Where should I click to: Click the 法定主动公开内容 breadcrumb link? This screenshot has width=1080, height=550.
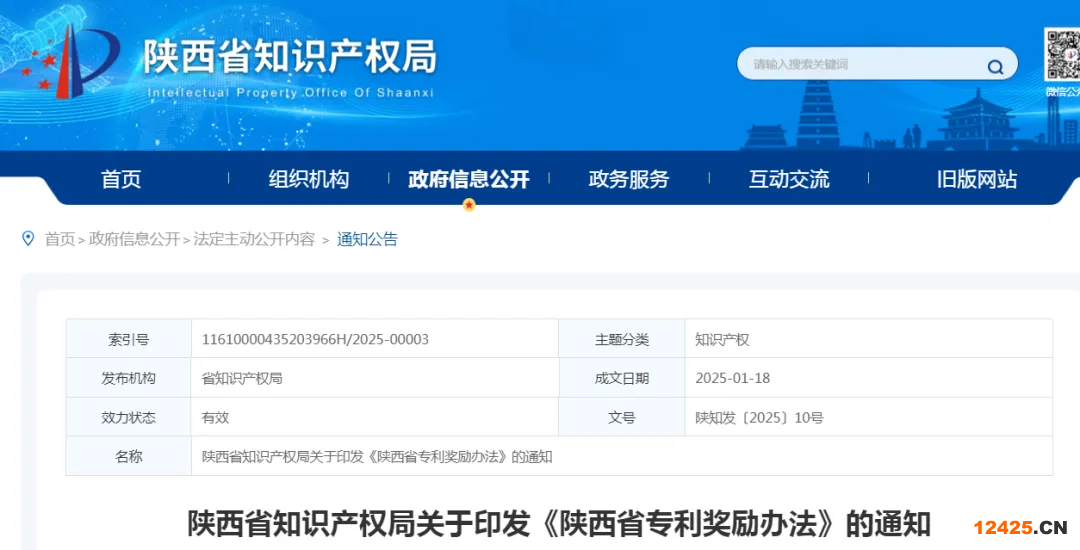click(254, 239)
